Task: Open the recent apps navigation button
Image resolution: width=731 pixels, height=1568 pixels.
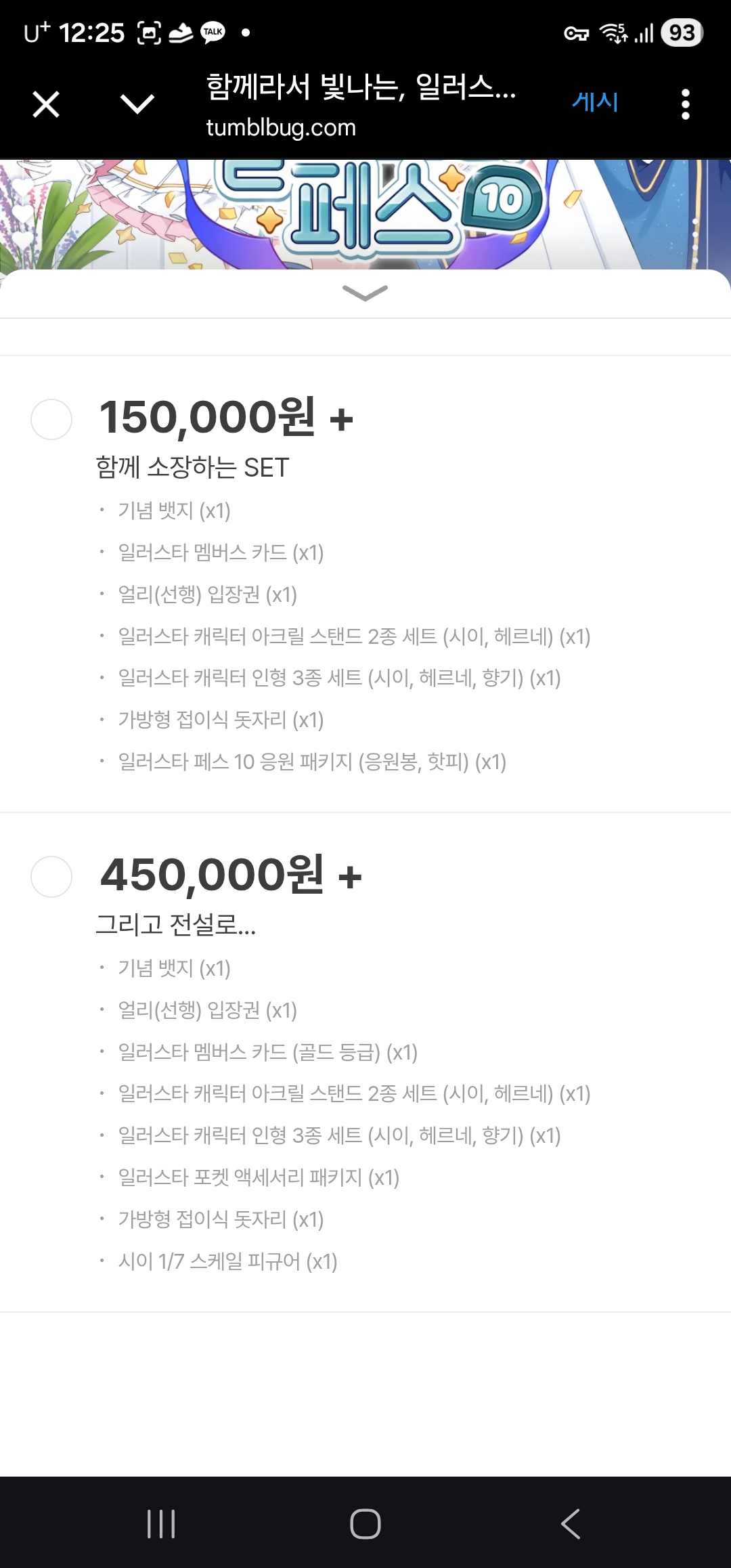Action: 161,1523
